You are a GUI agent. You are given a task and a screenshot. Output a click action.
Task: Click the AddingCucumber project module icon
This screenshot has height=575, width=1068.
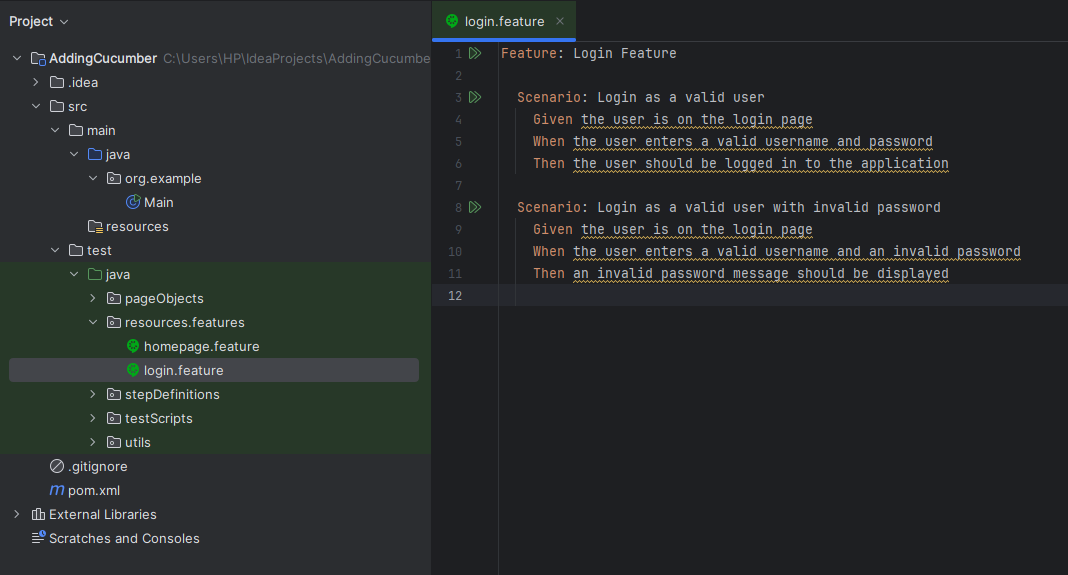pyautogui.click(x=38, y=59)
